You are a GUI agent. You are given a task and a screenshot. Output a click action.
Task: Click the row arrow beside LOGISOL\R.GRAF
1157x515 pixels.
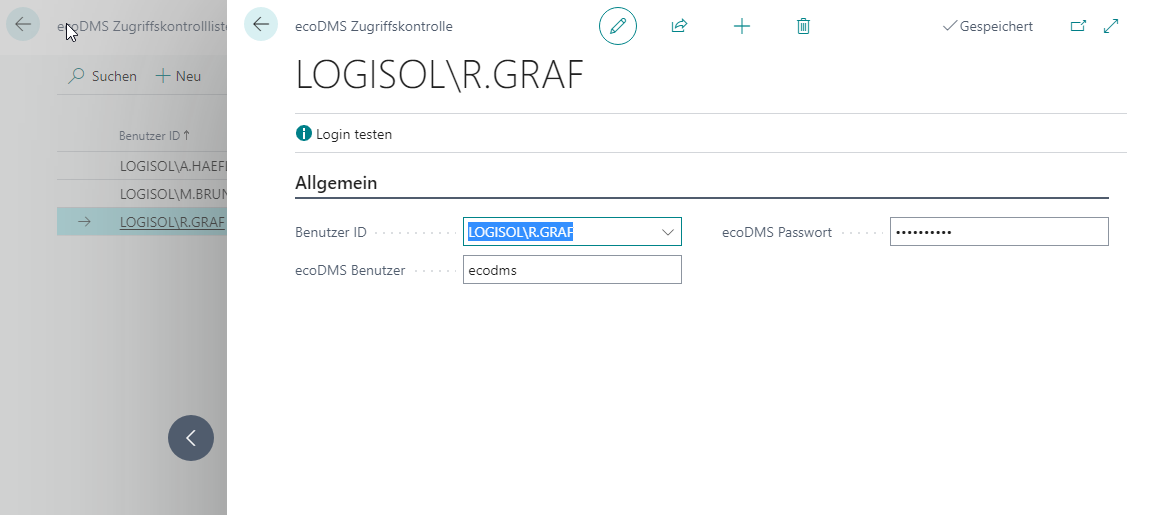coord(84,221)
